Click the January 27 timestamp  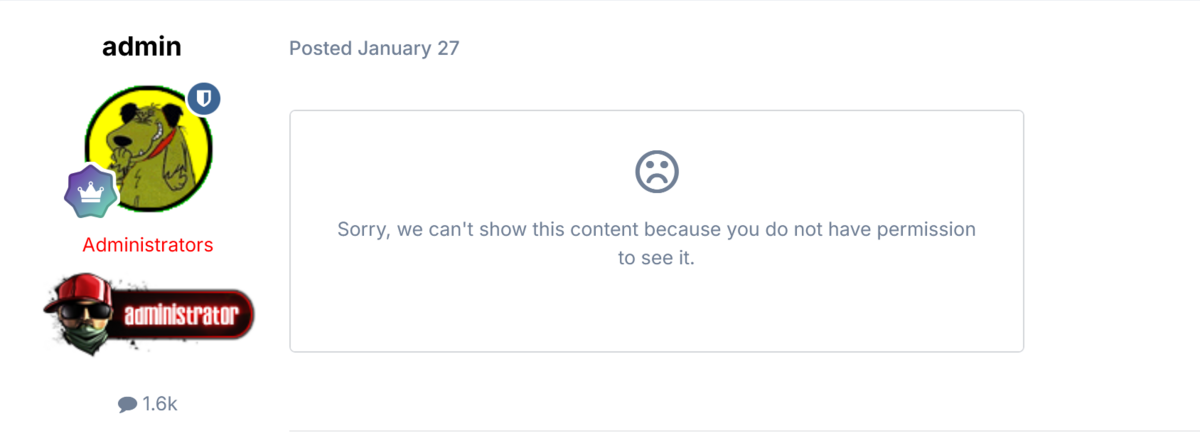408,48
